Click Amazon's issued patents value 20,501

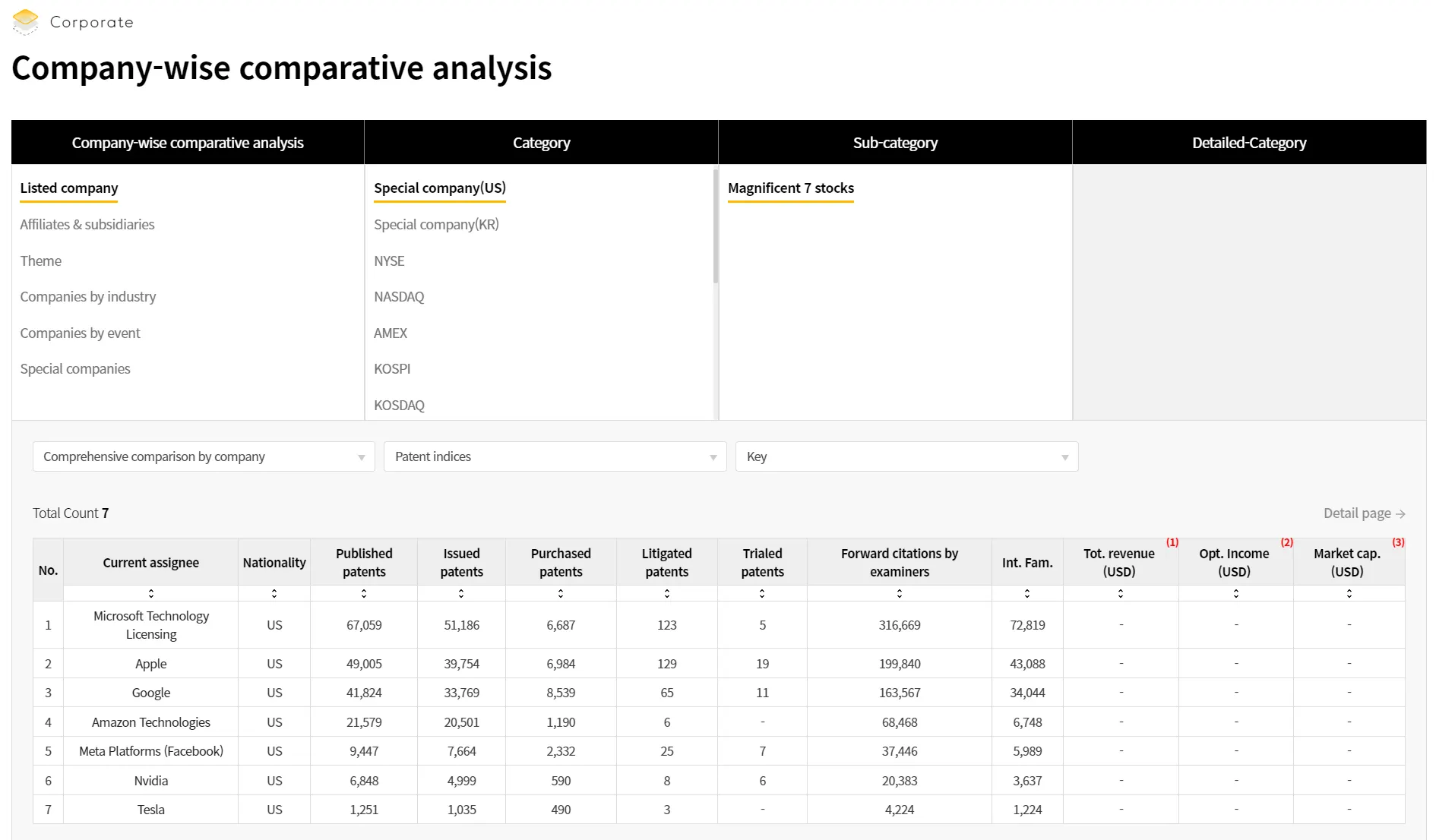[x=461, y=722]
